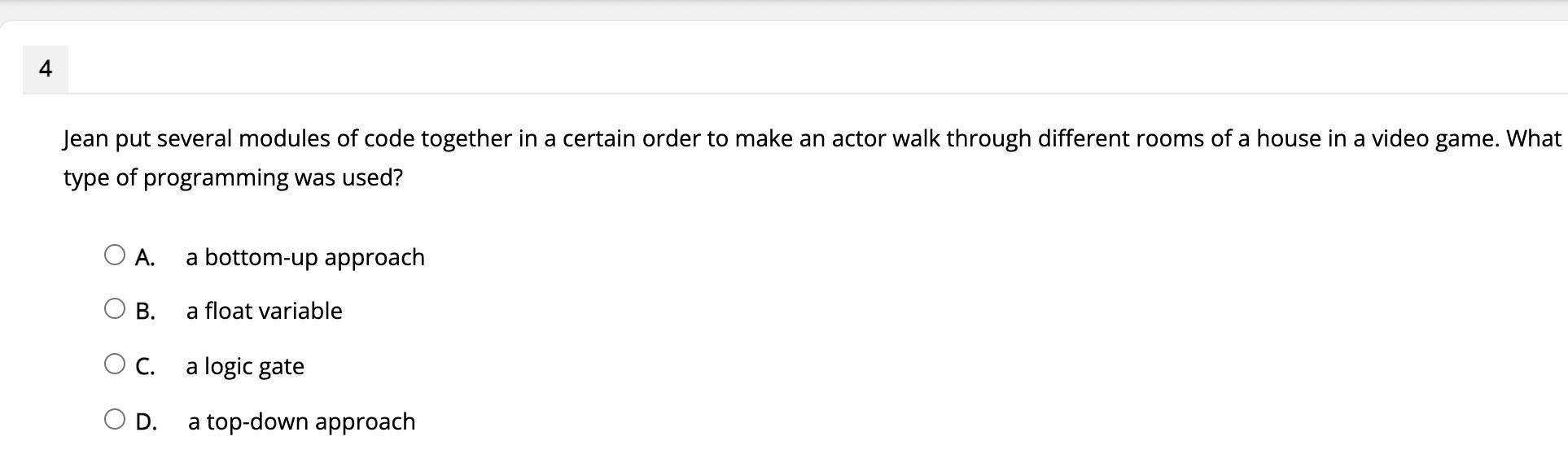Viewport: 1568px width, 467px height.
Task: Click the word 'Jean' in the question
Action: (85, 139)
